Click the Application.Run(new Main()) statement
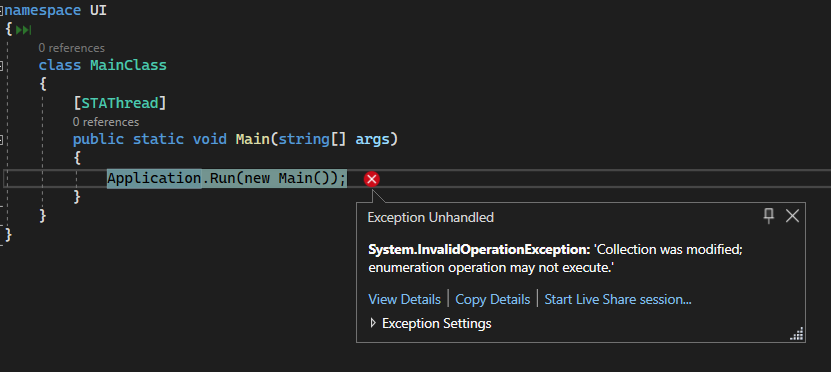This screenshot has height=372, width=831. 227,179
